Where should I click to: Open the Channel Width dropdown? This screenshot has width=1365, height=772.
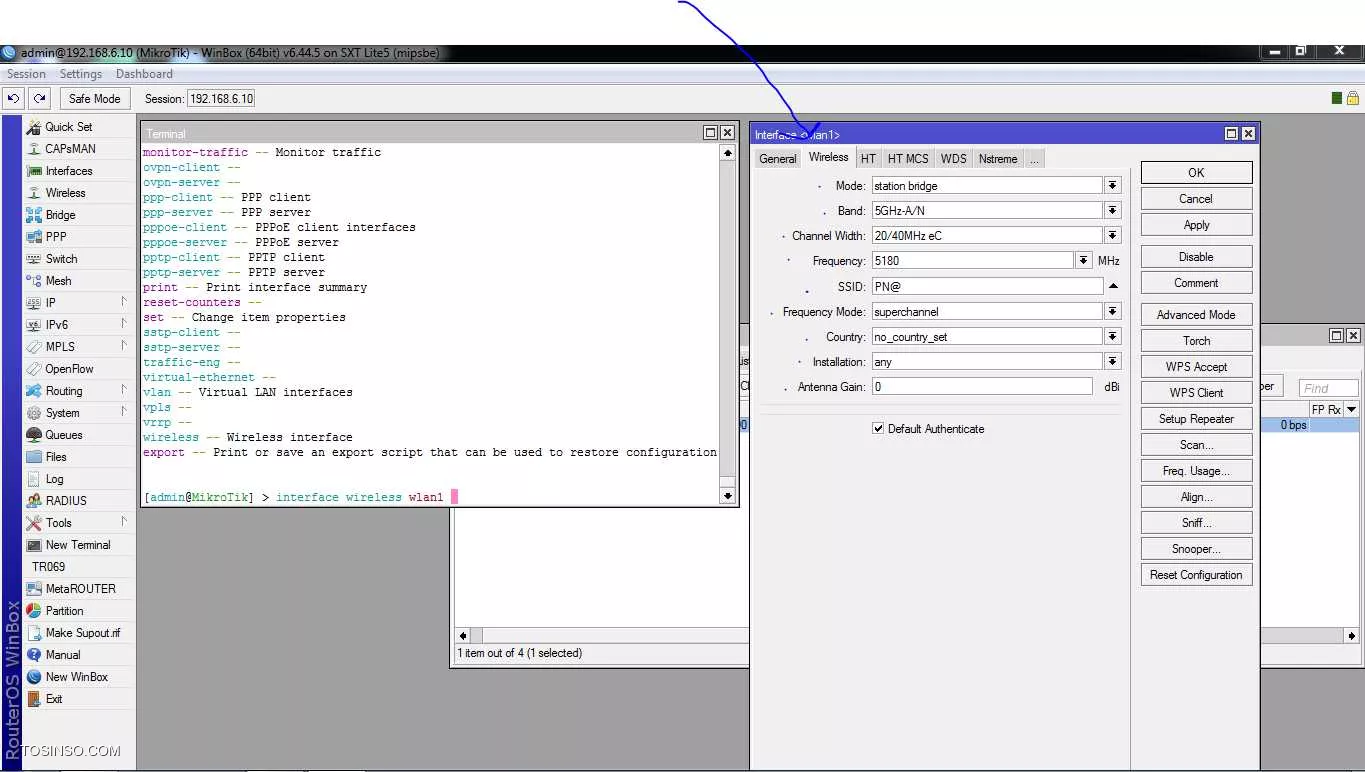[1112, 236]
